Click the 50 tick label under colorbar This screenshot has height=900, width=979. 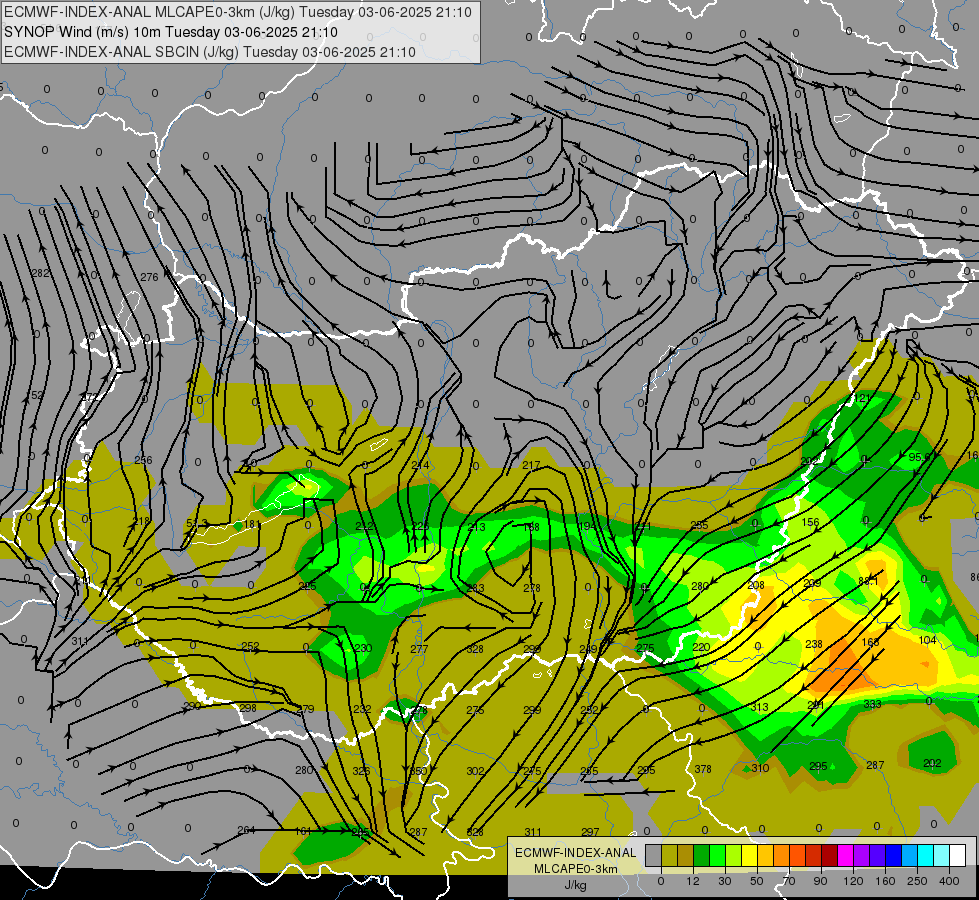tap(757, 881)
